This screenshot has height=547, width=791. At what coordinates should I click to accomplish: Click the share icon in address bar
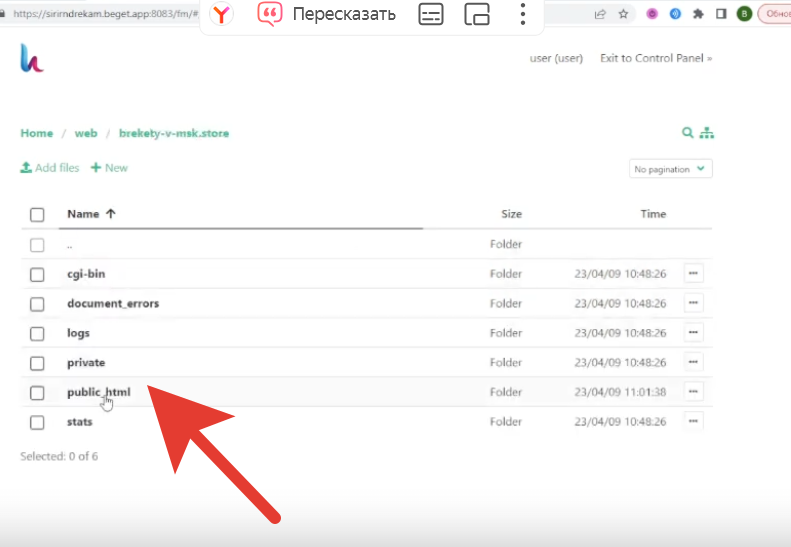600,14
